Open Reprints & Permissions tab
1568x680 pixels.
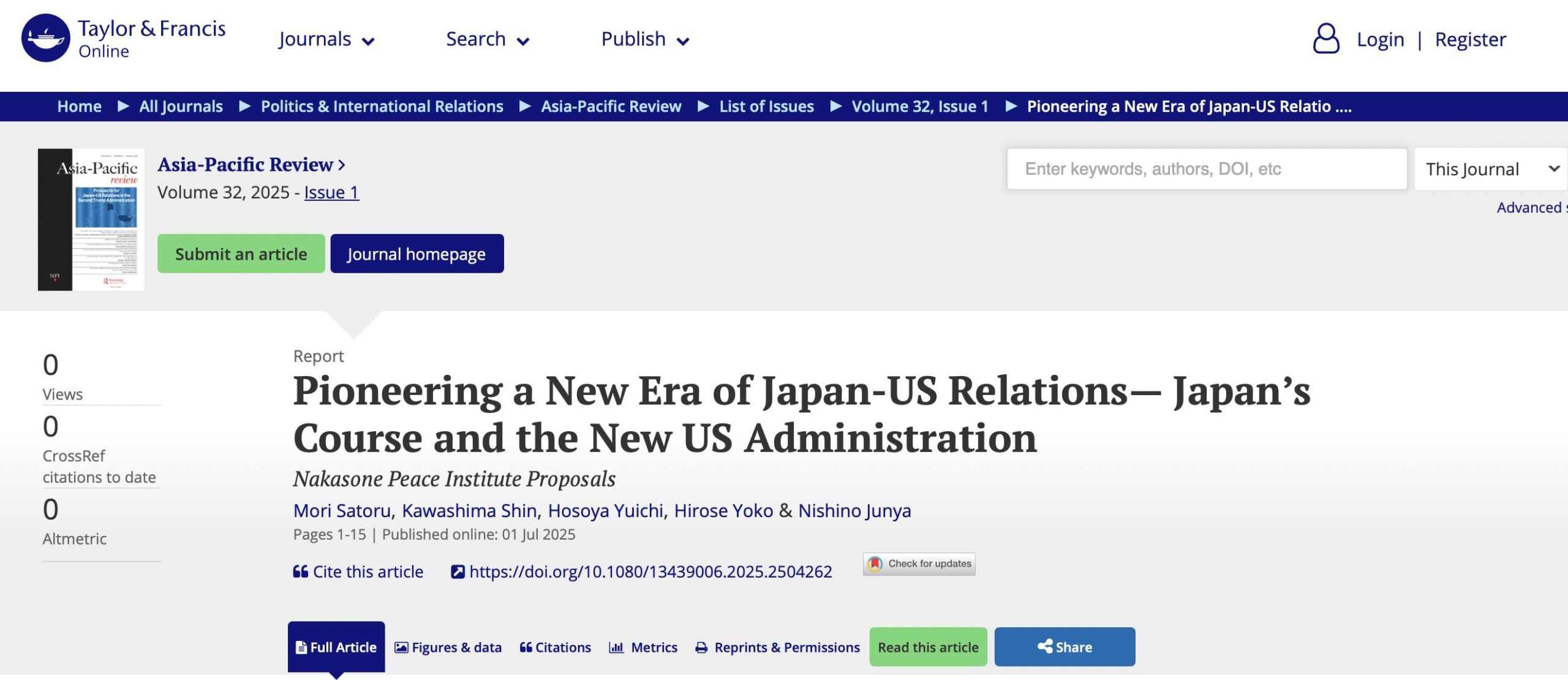[778, 648]
